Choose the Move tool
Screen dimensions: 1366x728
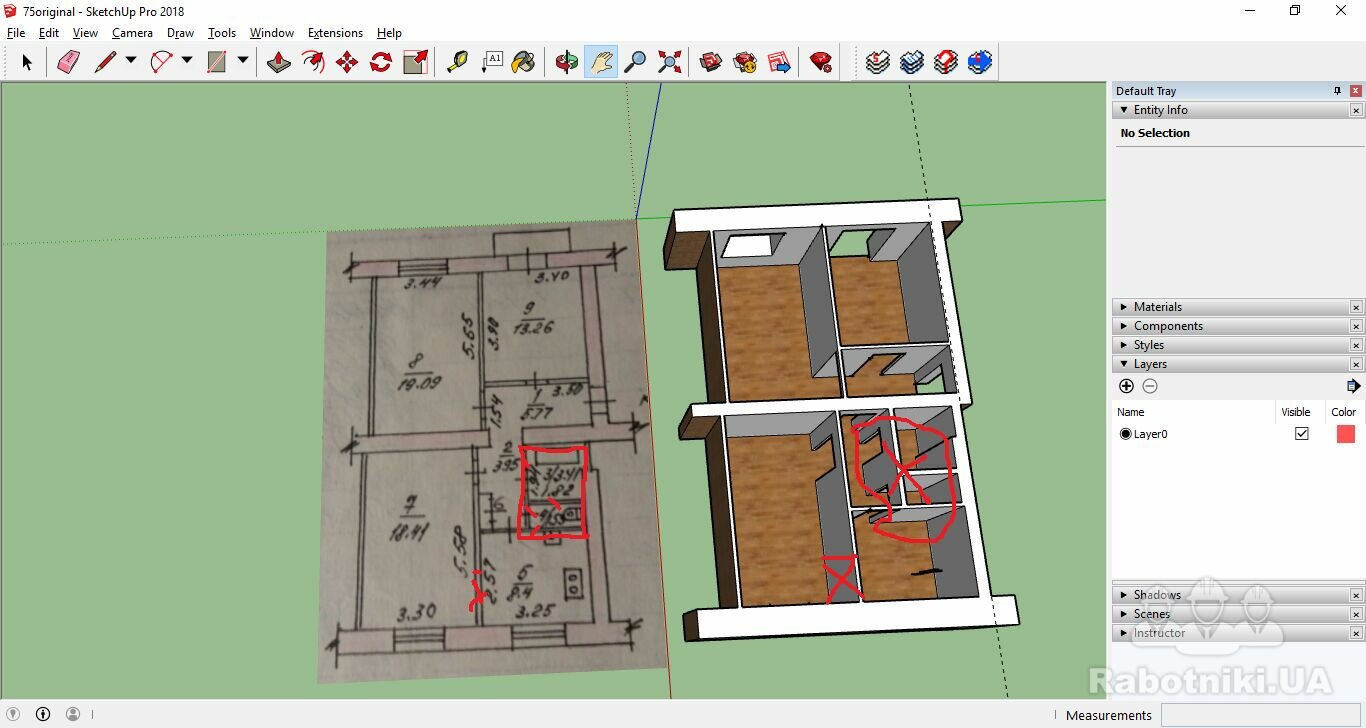(x=347, y=62)
